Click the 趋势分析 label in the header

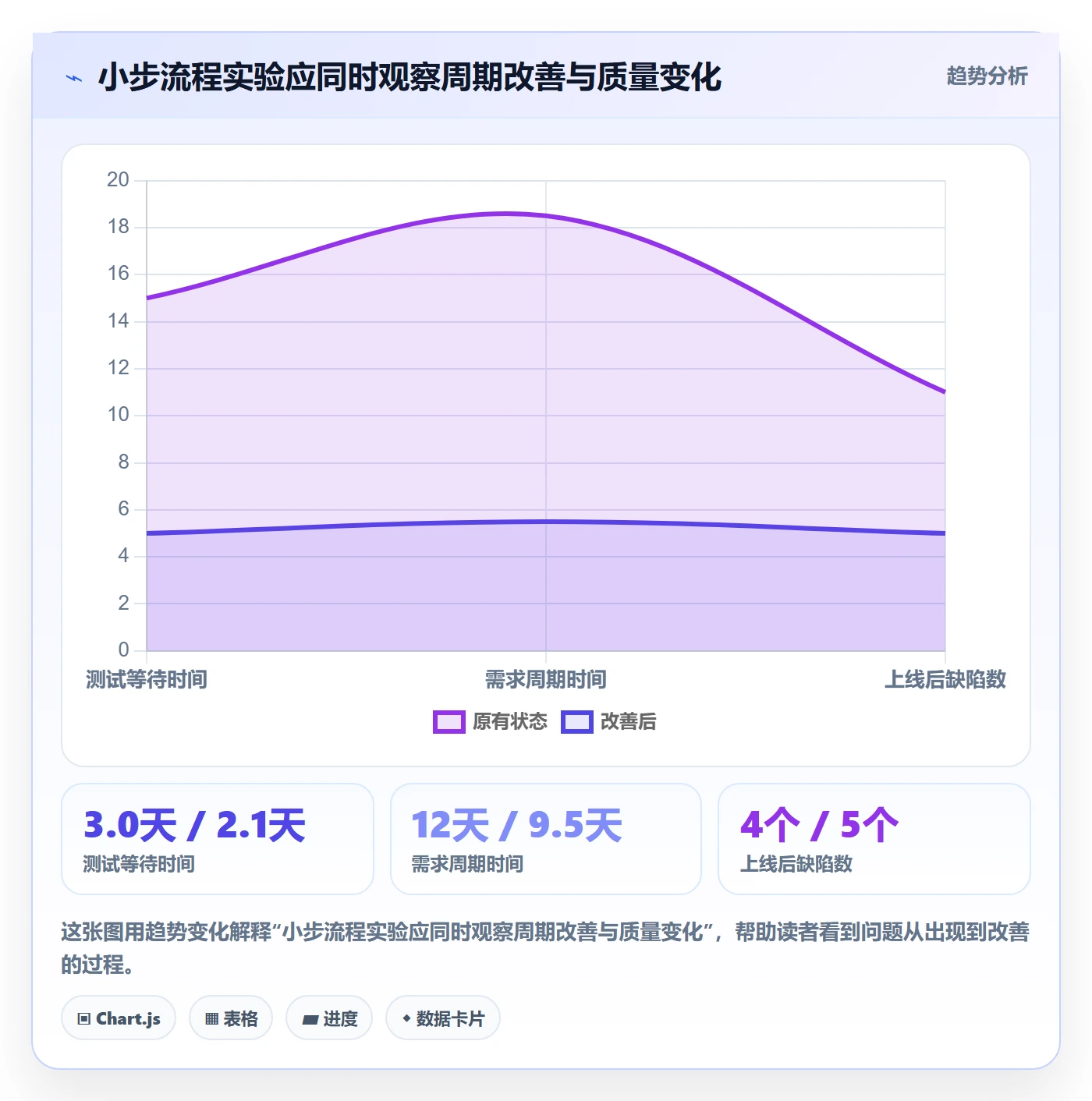coord(987,76)
